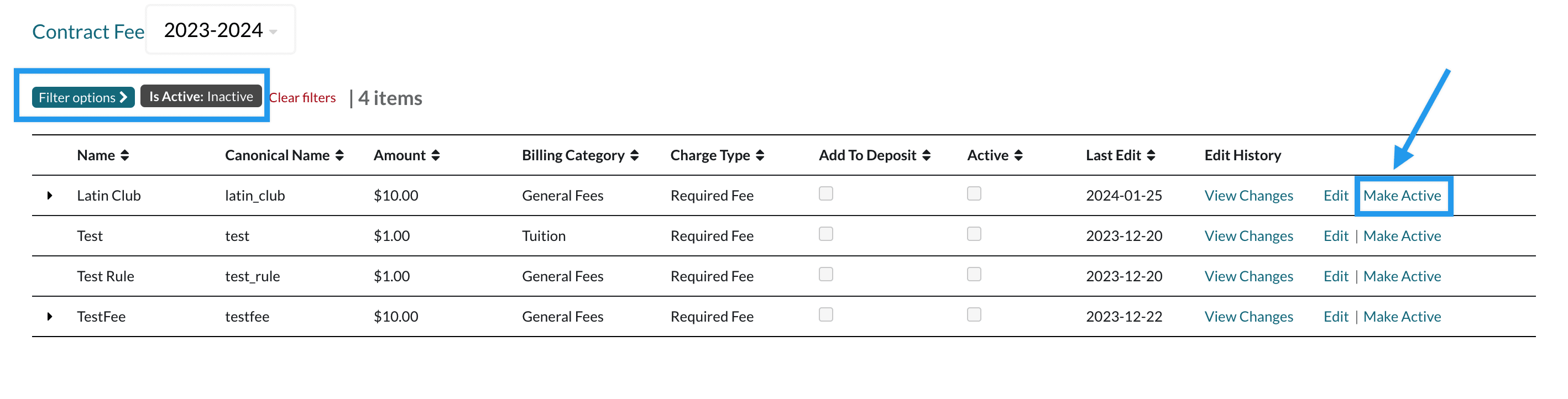This screenshot has height=399, width=1568.
Task: Sort by Active column arrows
Action: point(1018,156)
